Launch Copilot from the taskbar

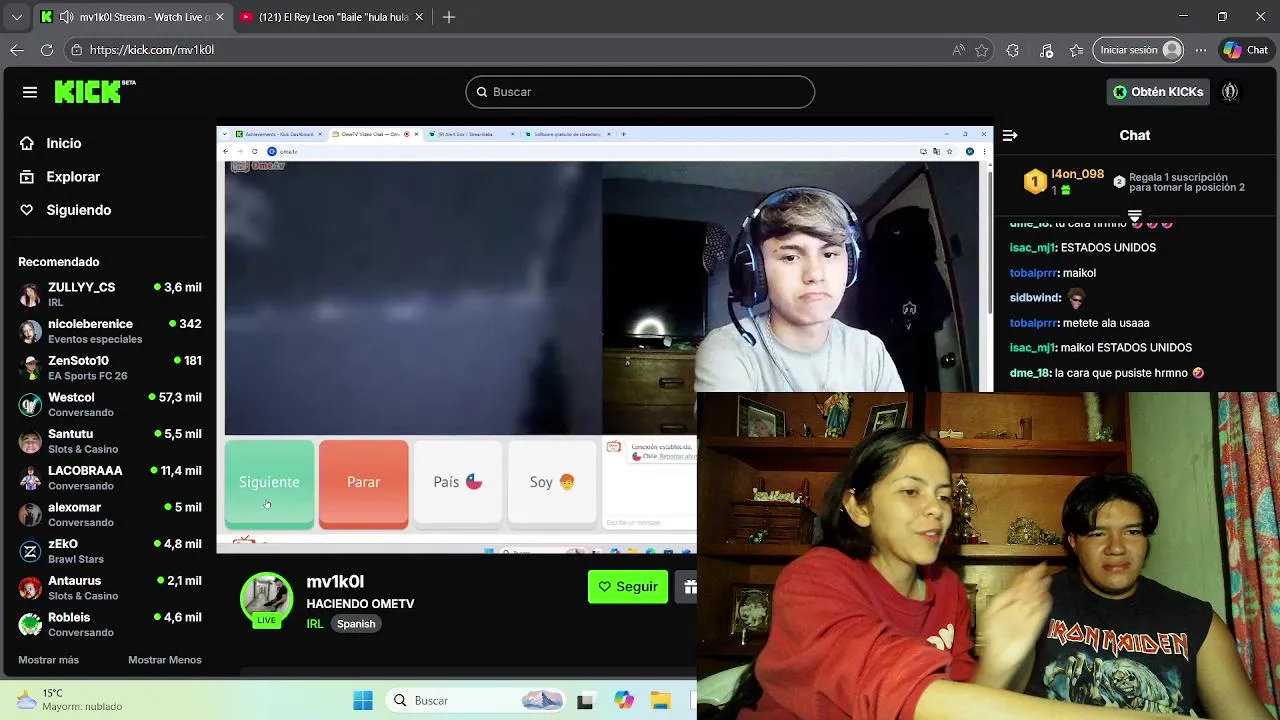point(624,701)
